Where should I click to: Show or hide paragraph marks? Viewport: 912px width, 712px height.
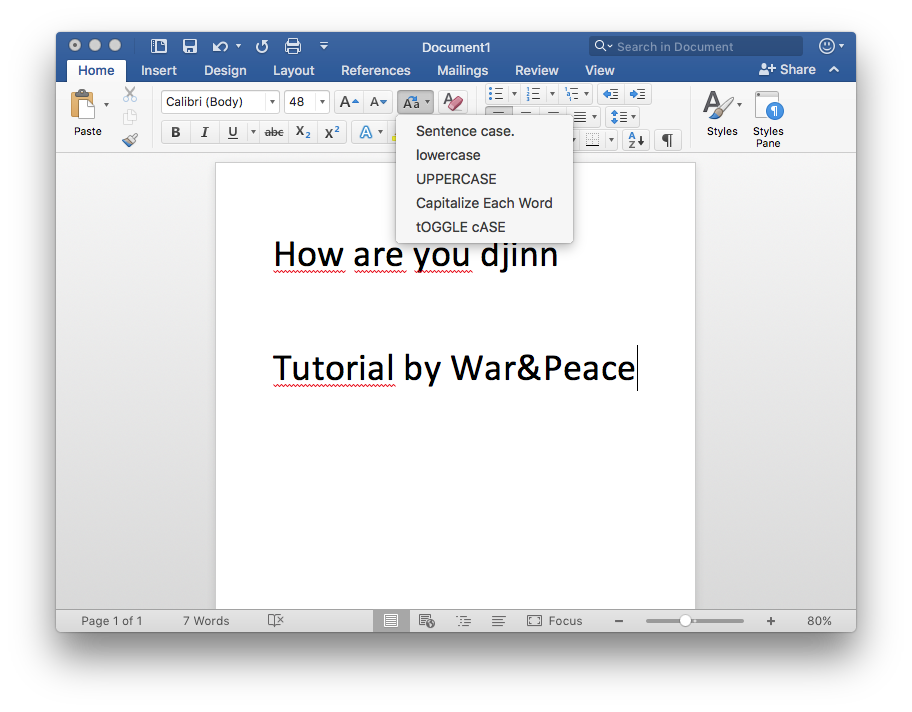click(x=668, y=140)
